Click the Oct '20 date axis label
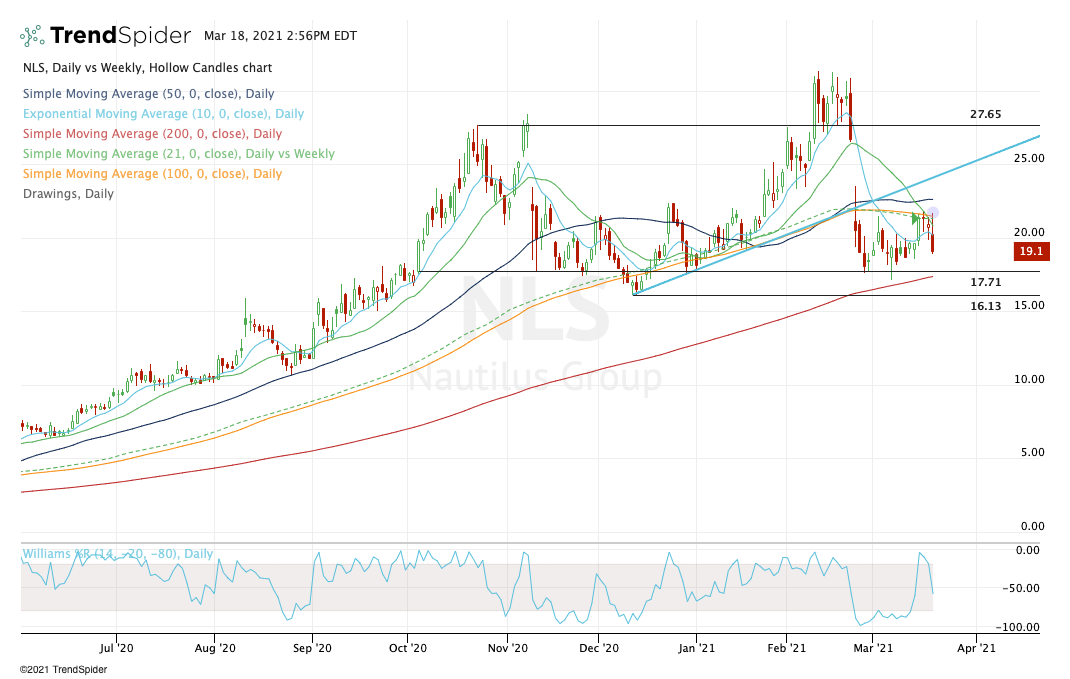 407,648
